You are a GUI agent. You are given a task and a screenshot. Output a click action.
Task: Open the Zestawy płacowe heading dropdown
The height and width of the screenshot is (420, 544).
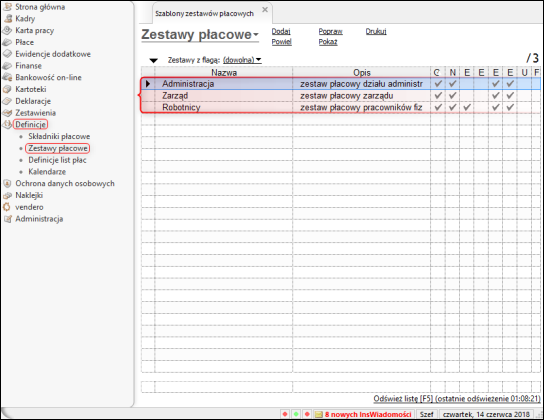tap(256, 35)
